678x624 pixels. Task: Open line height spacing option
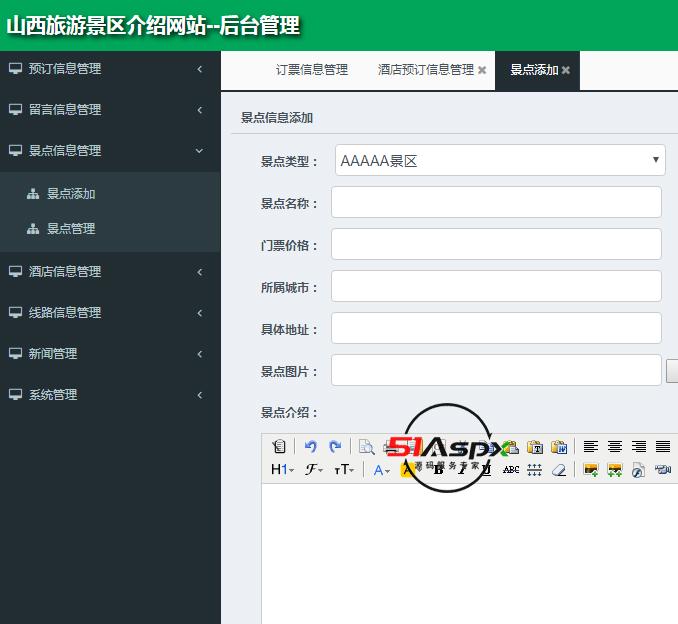coord(535,470)
